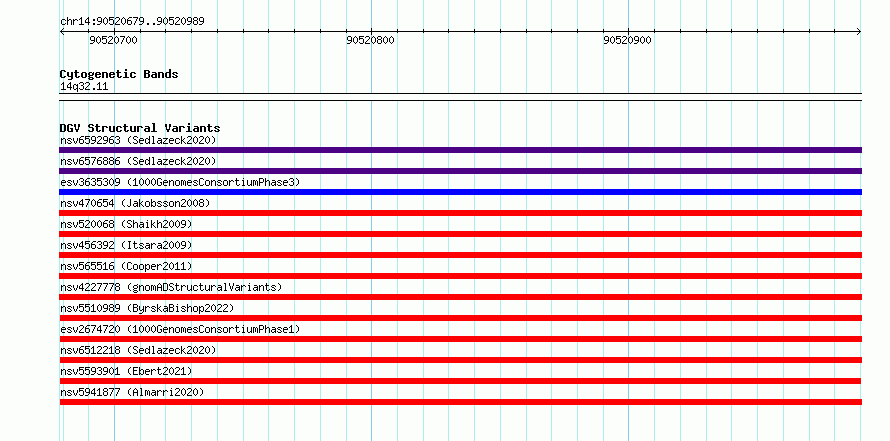Image resolution: width=890 pixels, height=441 pixels.
Task: Open variant nsv470654 (Jakobsson2008) label
Action: tap(135, 203)
